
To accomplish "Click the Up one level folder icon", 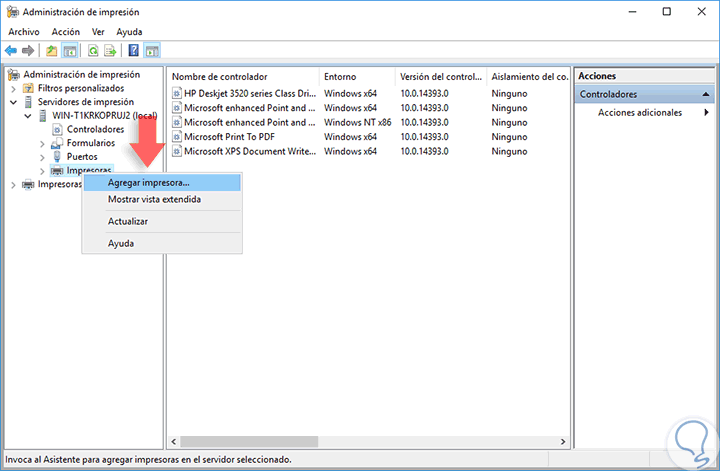I will (51, 50).
